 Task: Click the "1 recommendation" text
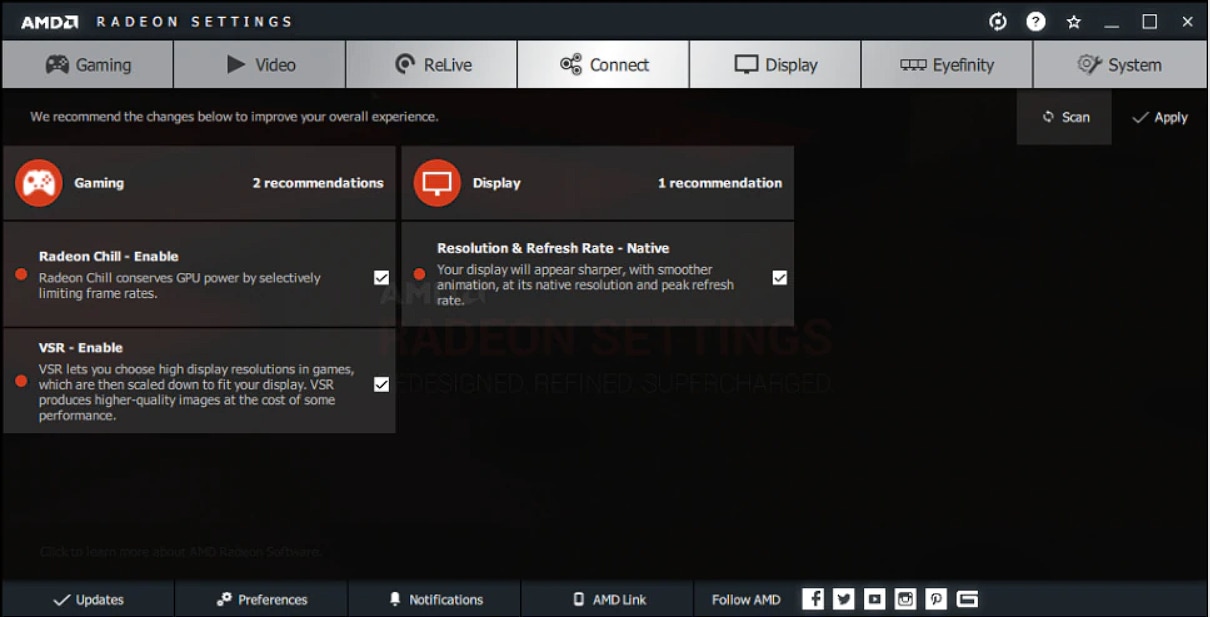click(720, 183)
